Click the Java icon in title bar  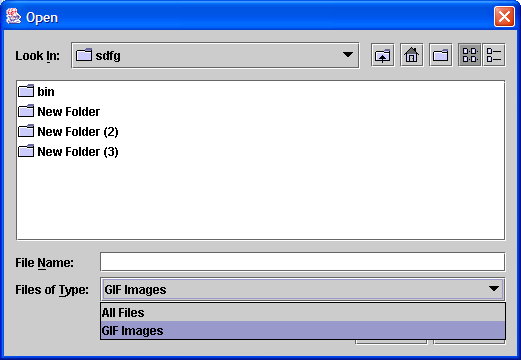point(14,17)
